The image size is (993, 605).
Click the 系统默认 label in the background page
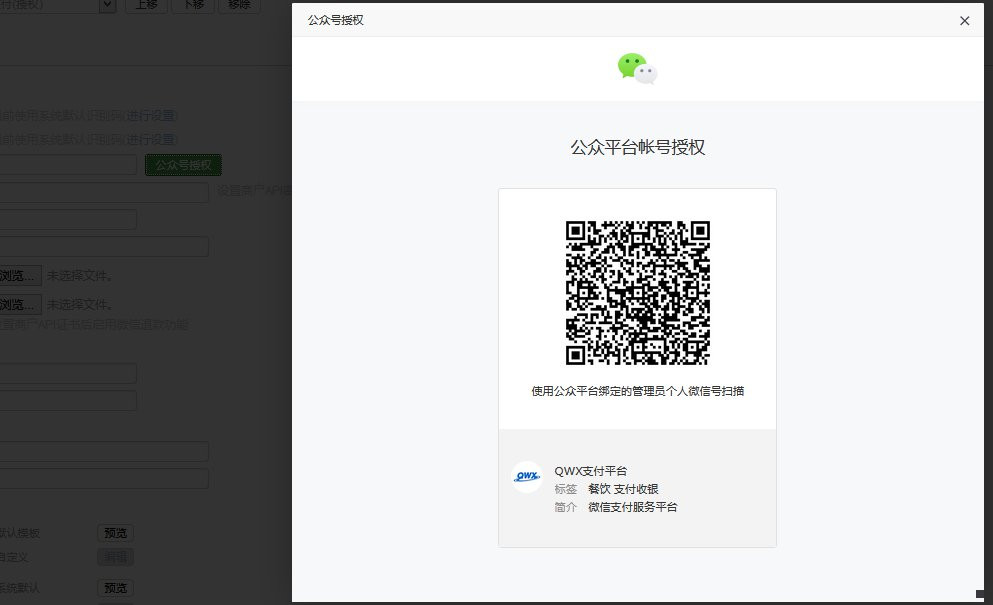tap(20, 588)
